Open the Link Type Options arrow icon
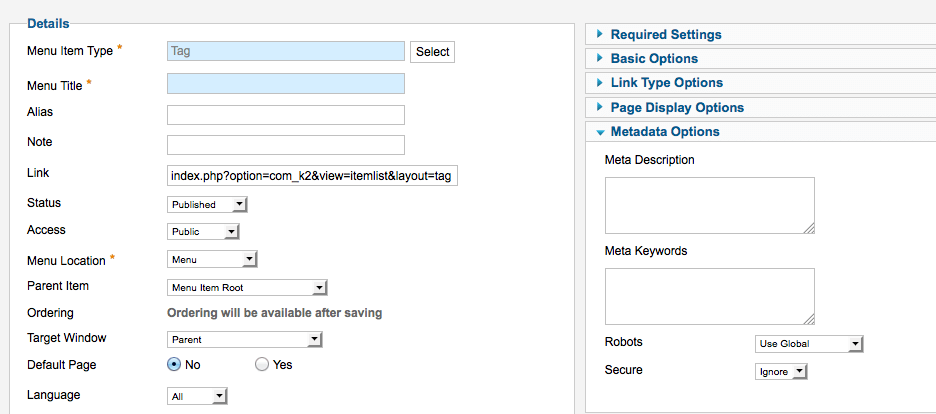 point(600,83)
